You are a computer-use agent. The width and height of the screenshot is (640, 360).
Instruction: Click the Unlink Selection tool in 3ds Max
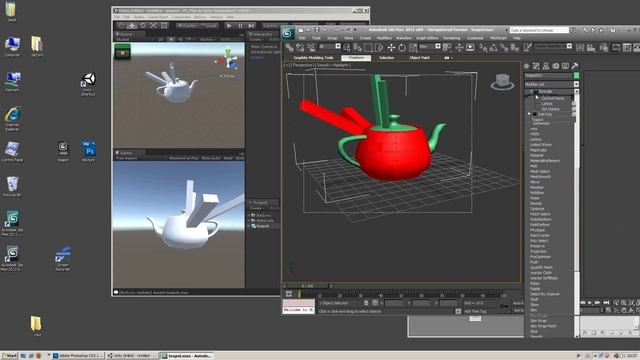coord(300,48)
